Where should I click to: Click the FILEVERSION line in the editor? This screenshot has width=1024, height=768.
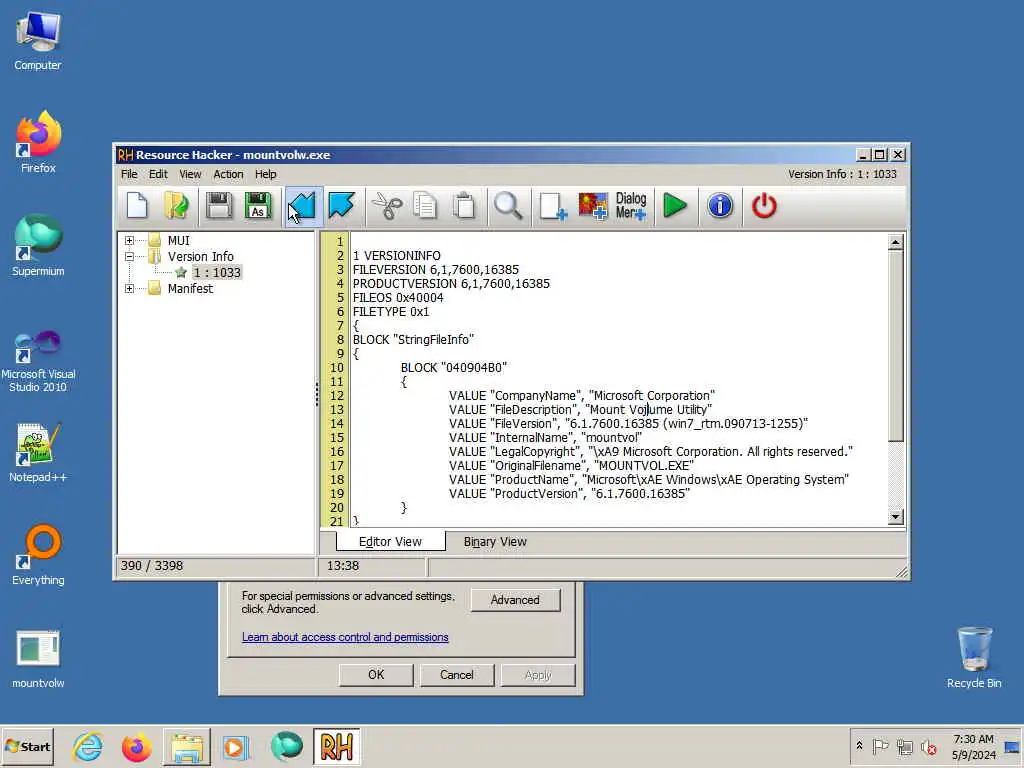436,270
